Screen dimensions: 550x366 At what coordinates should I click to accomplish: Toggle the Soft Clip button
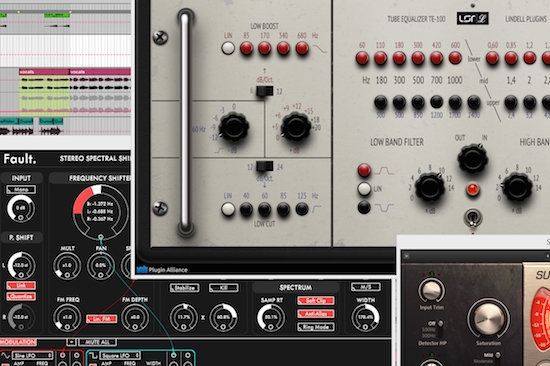coord(316,301)
